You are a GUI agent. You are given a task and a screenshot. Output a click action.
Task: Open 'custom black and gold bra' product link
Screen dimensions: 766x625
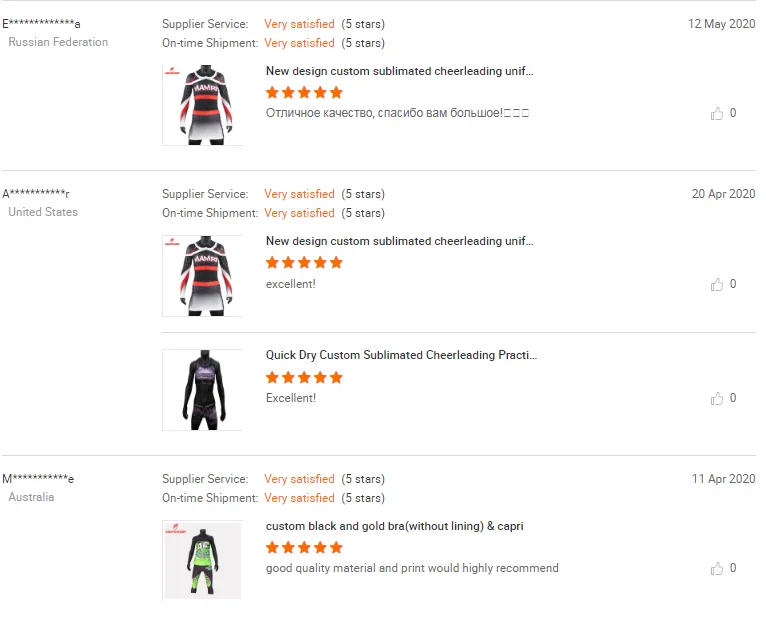click(394, 526)
